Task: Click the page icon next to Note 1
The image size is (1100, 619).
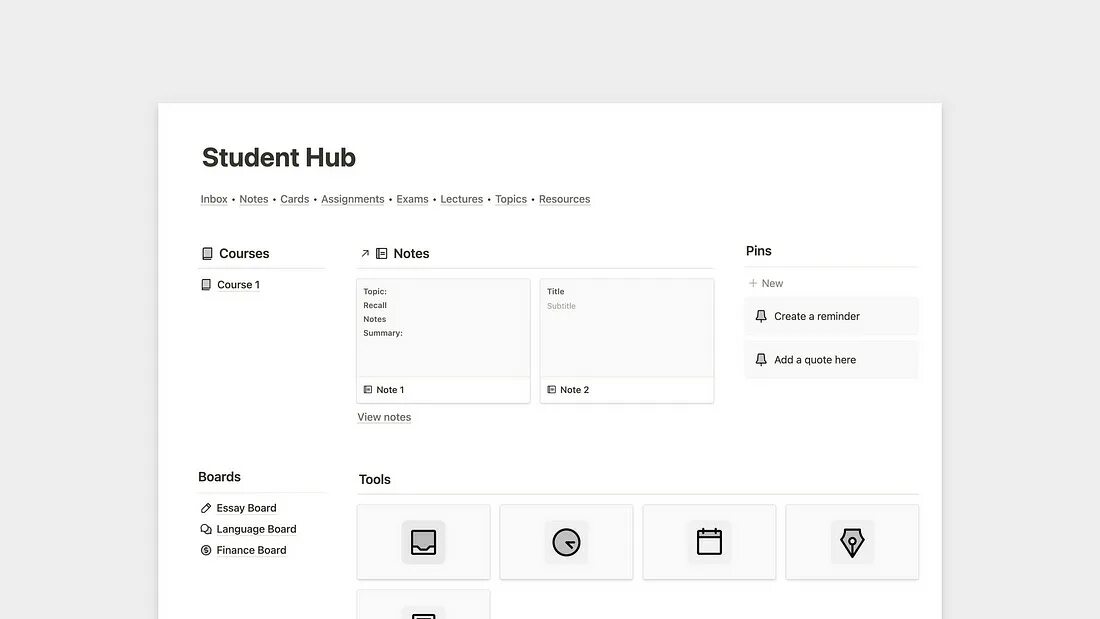Action: 368,390
